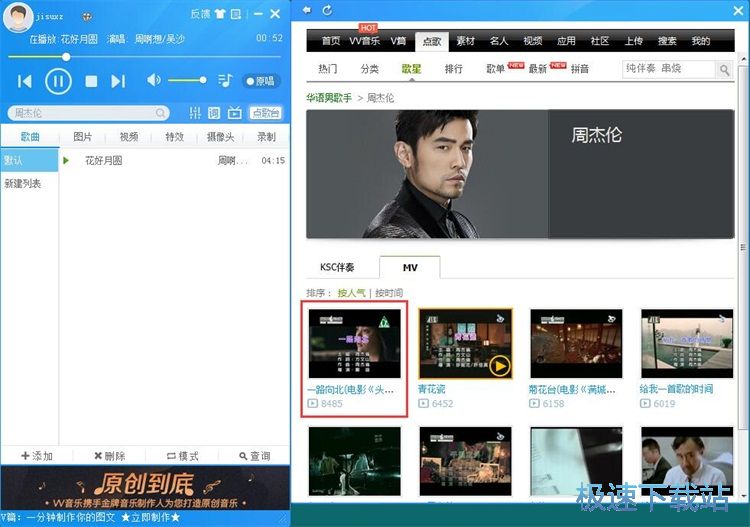The image size is (750, 527).
Task: Click the song row 花好月圆
Action: pos(174,161)
